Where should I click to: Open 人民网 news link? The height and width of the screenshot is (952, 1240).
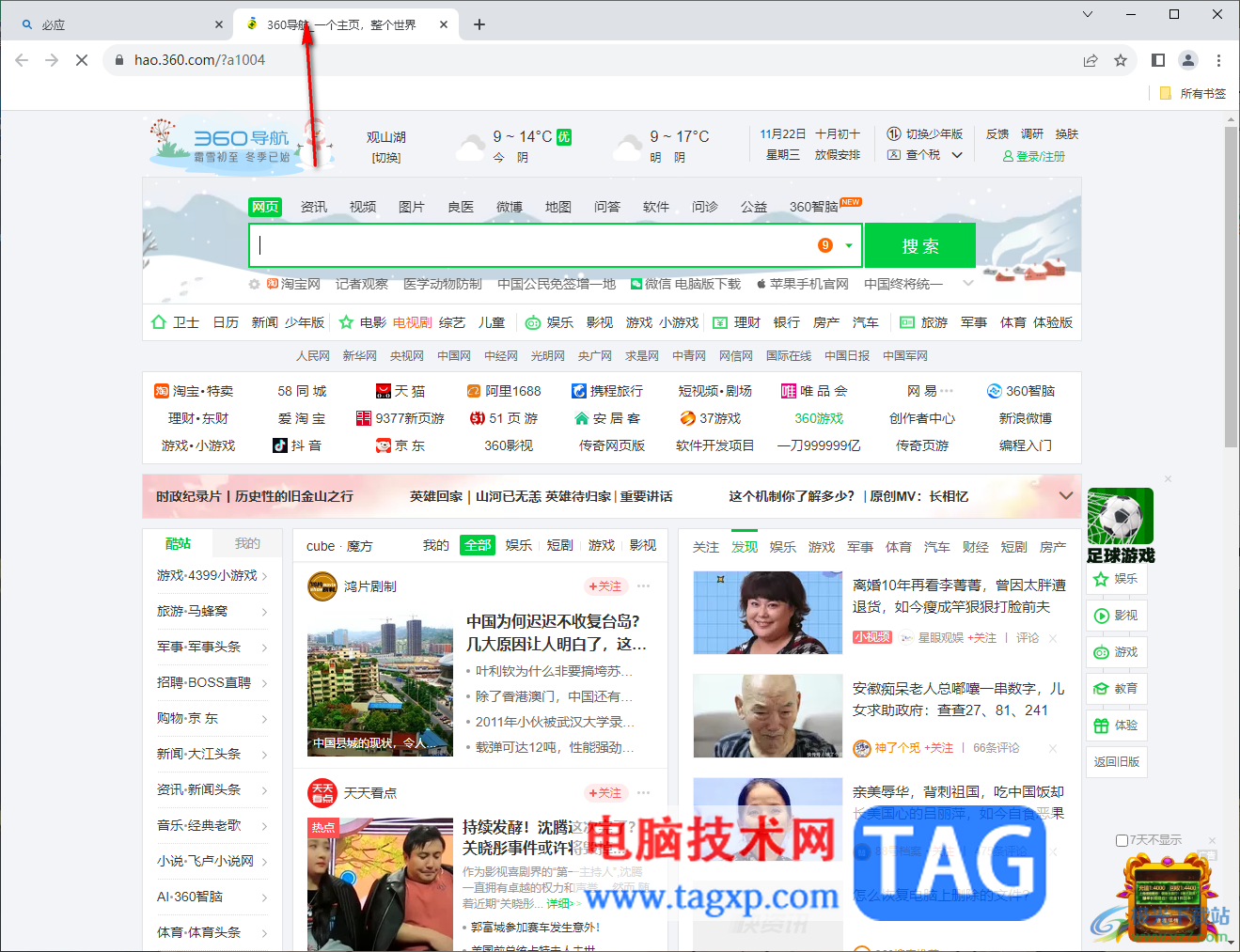click(x=313, y=356)
